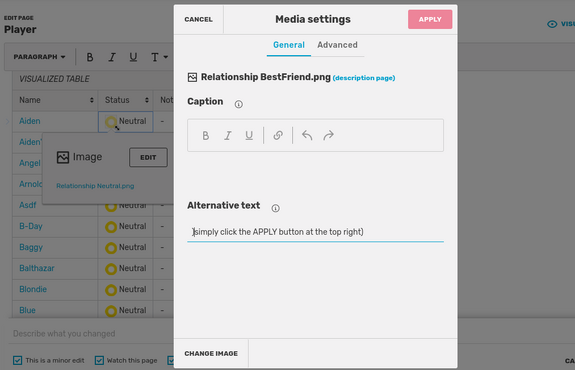Click Underline icon in caption toolbar

point(249,136)
